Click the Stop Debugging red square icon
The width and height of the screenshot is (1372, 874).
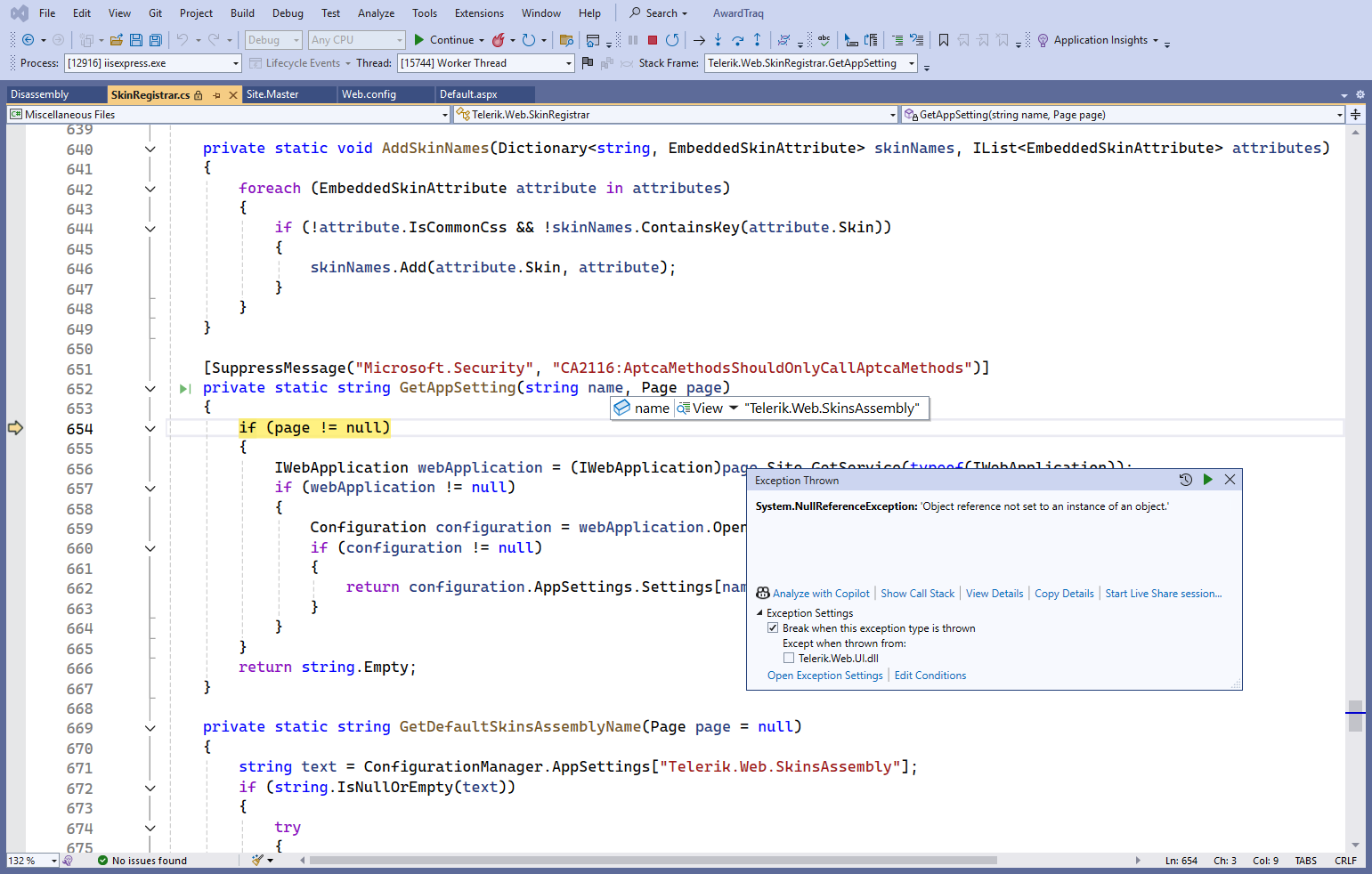point(653,40)
